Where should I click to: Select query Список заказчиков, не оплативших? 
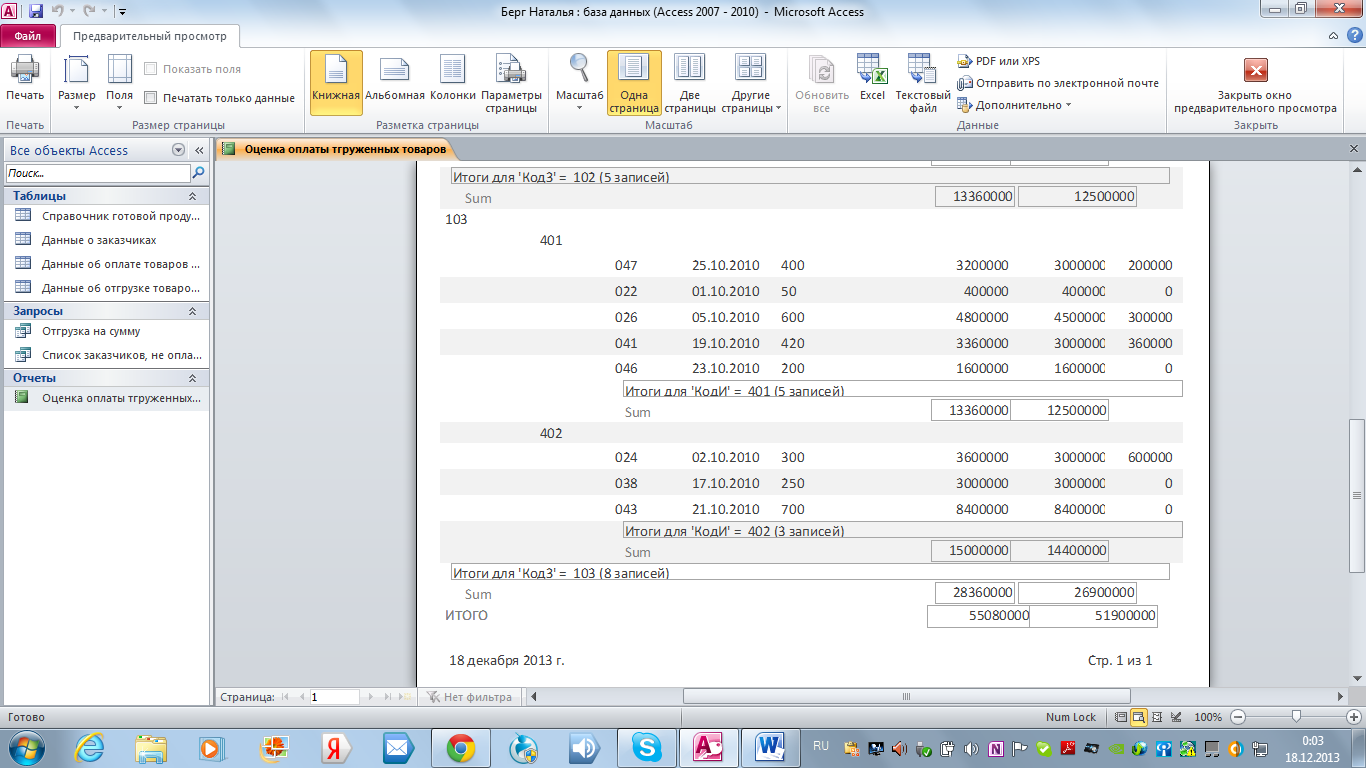(x=107, y=354)
